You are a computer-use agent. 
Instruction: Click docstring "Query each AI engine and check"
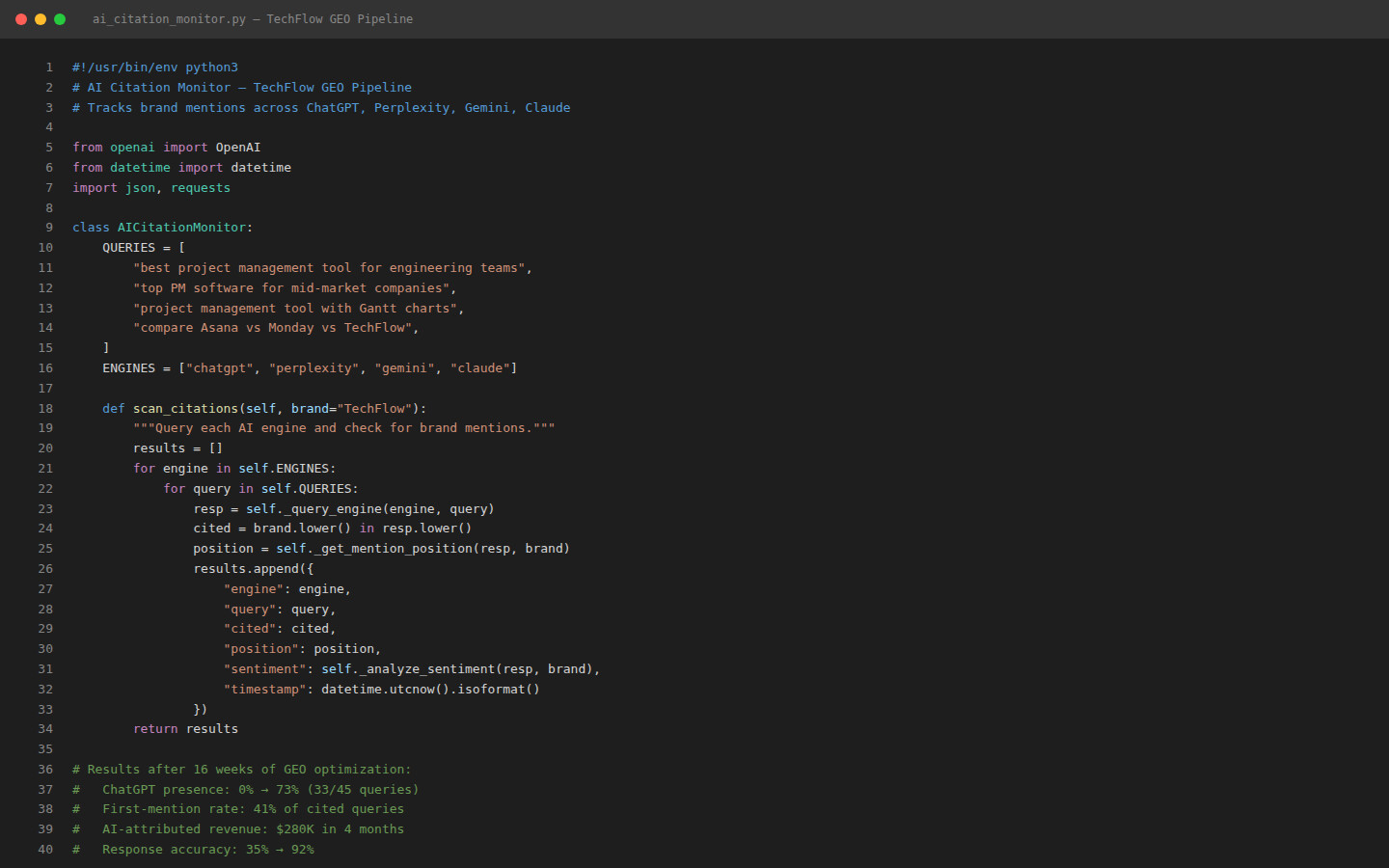(x=344, y=428)
